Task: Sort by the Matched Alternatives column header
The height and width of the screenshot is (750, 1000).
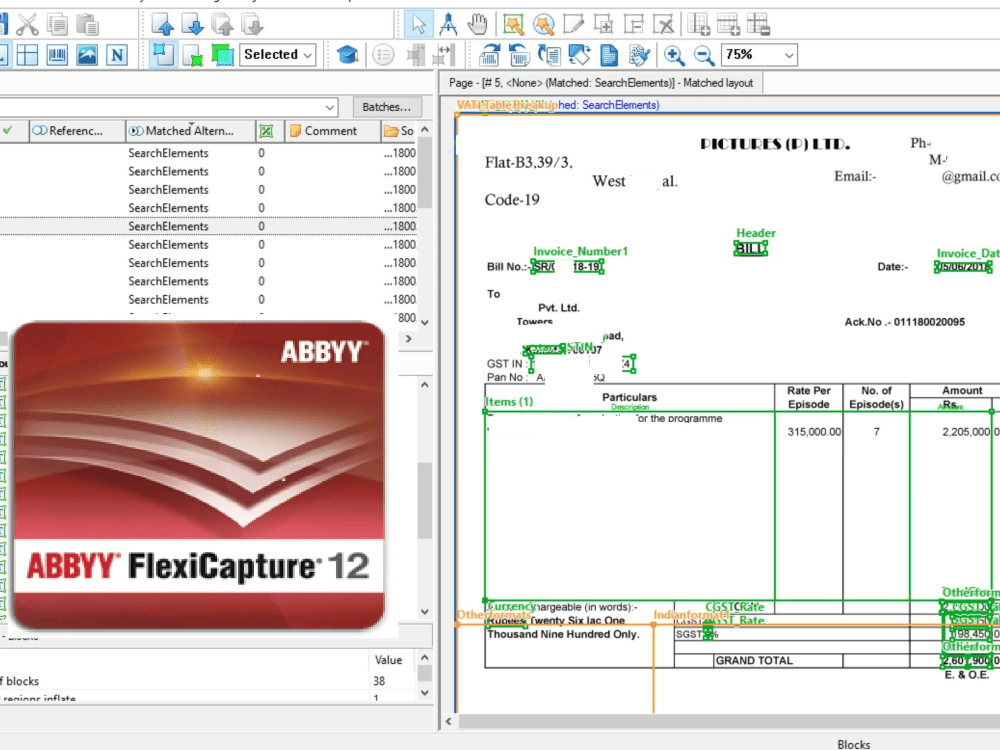Action: pyautogui.click(x=190, y=130)
